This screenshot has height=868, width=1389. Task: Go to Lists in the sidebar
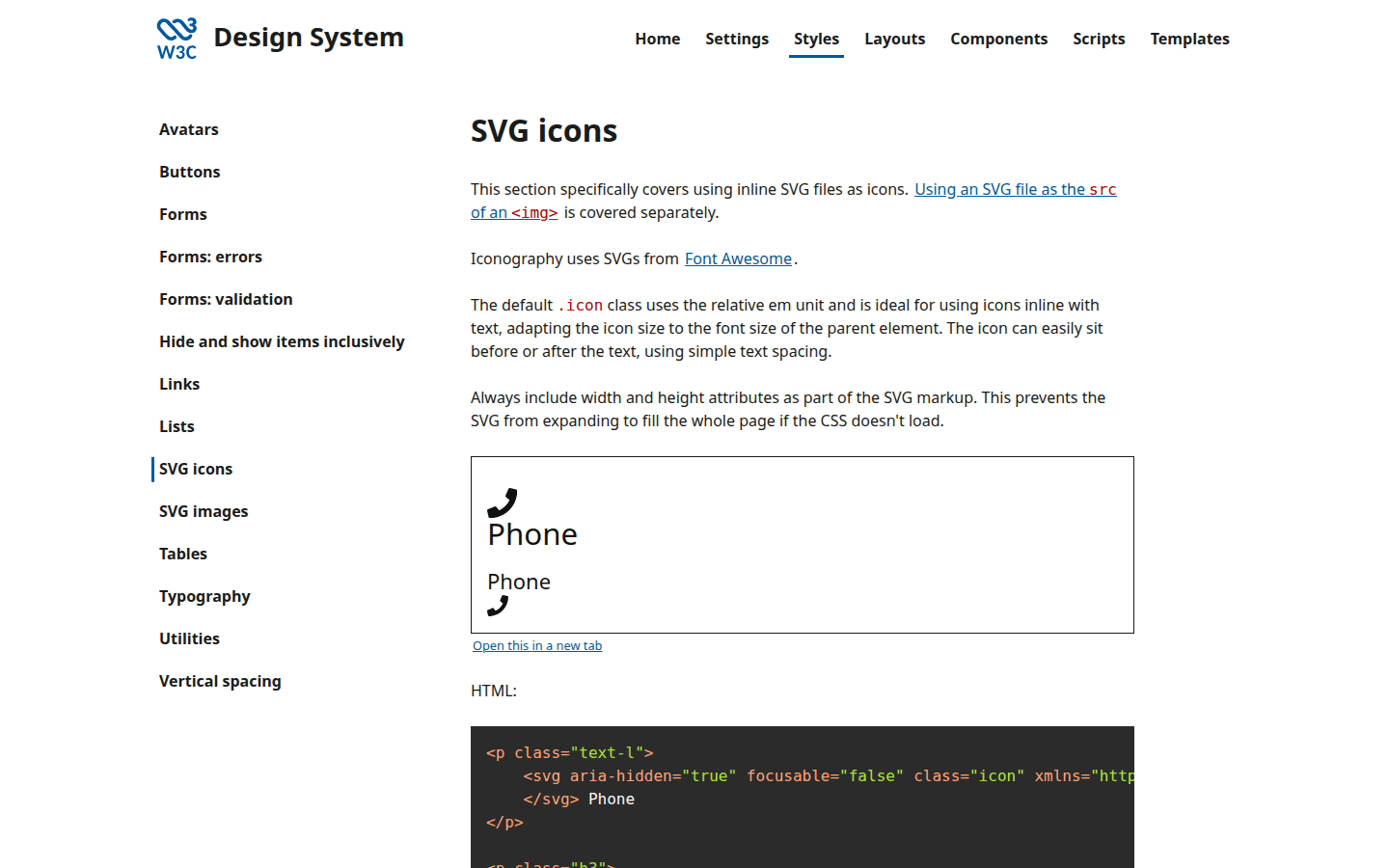[x=177, y=426]
